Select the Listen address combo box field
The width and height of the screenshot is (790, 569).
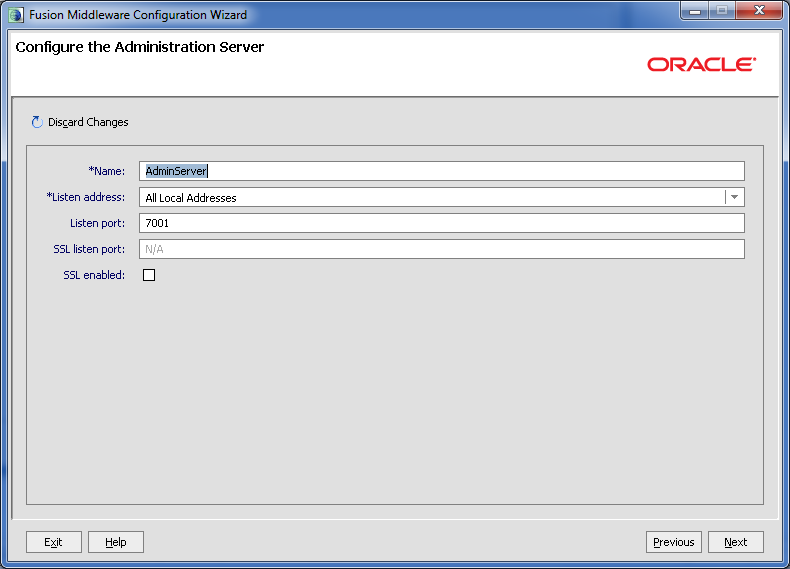click(x=442, y=197)
